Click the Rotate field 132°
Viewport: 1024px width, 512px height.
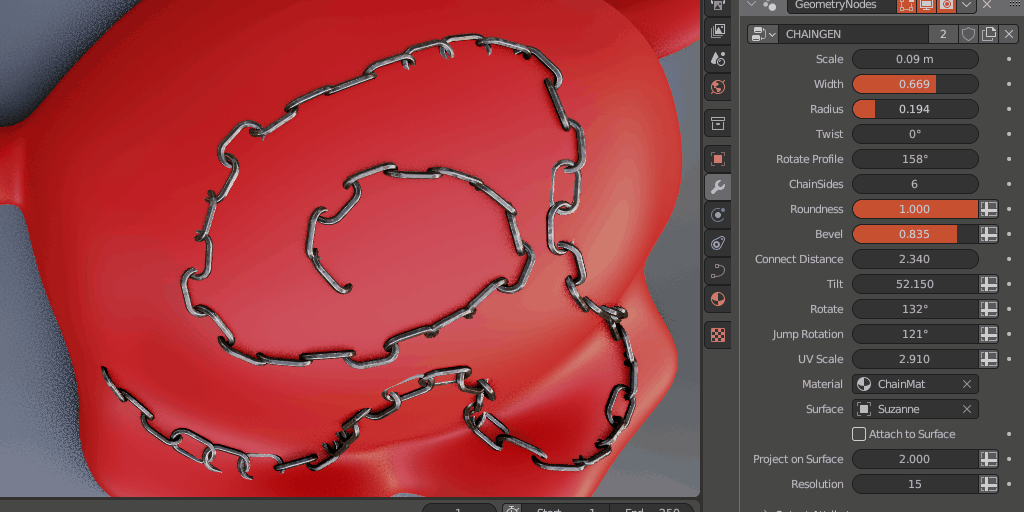coord(915,309)
